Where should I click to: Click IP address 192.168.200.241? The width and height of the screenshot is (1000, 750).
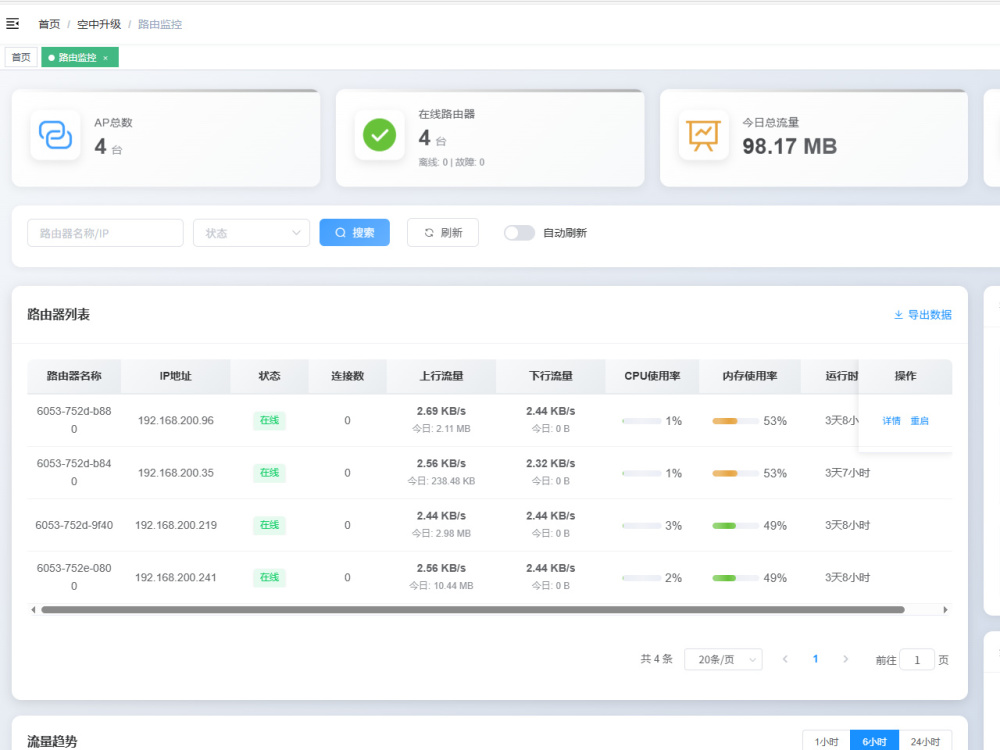click(x=175, y=577)
